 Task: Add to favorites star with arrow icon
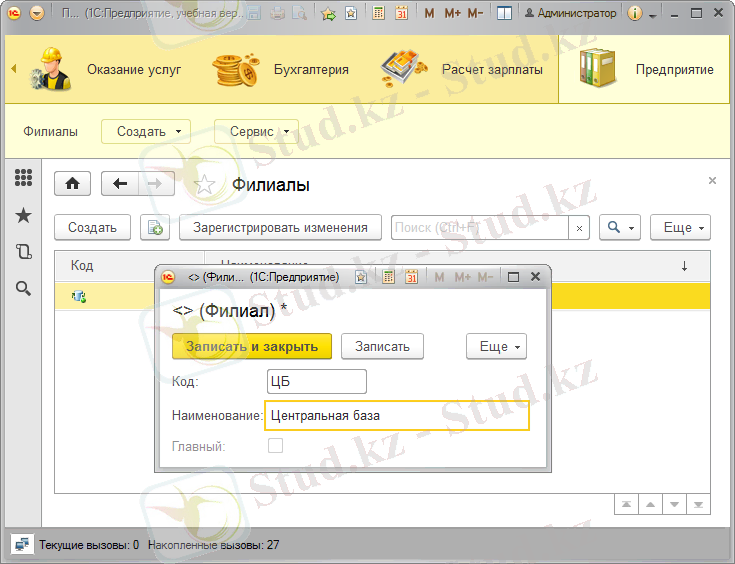tap(329, 14)
